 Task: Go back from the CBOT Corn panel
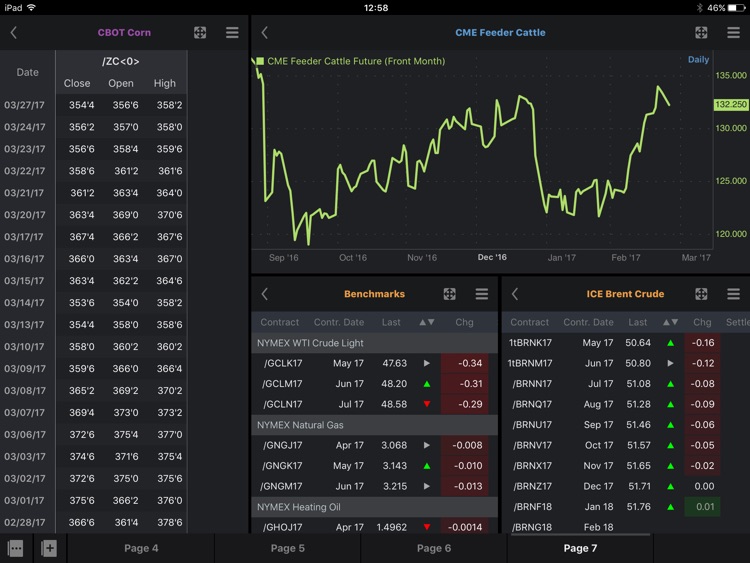[14, 33]
